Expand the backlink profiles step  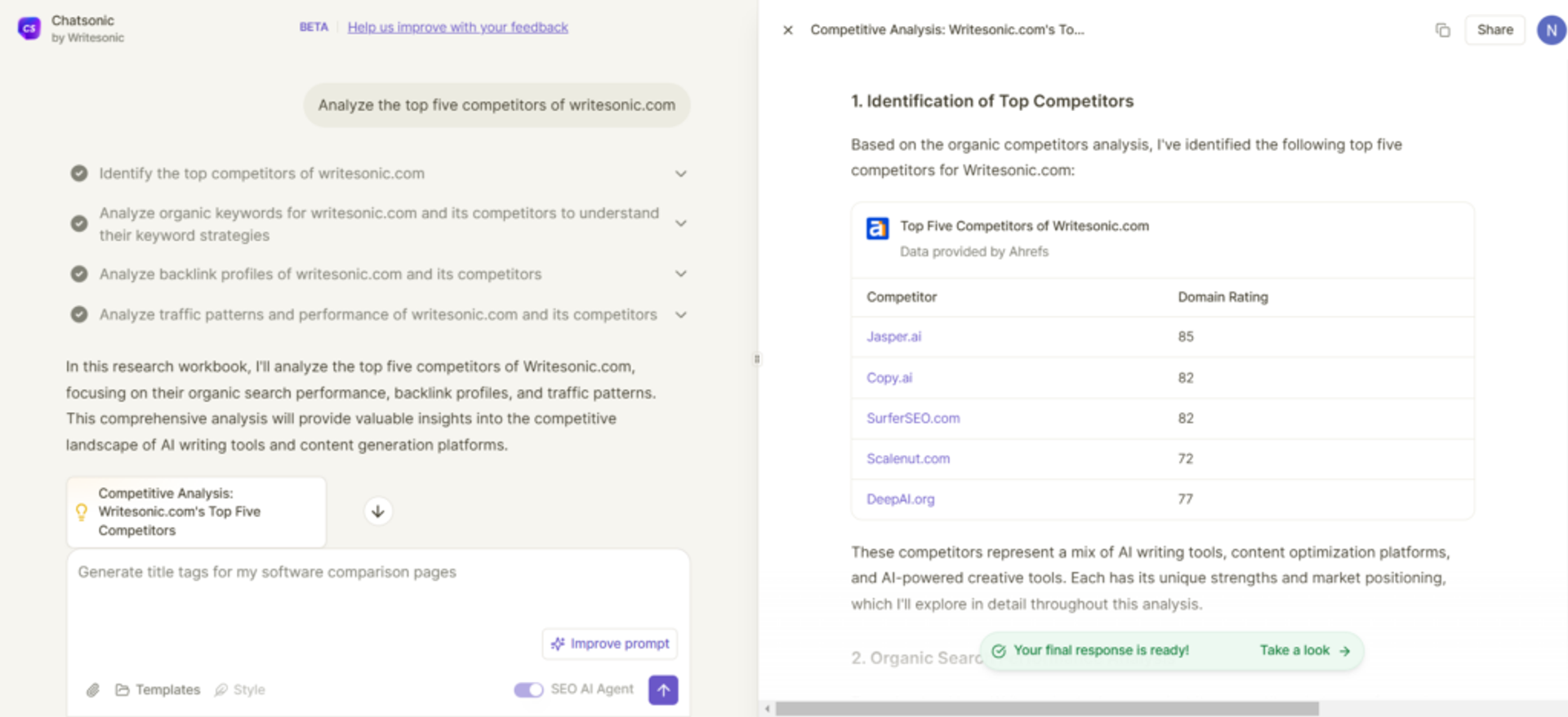(680, 274)
